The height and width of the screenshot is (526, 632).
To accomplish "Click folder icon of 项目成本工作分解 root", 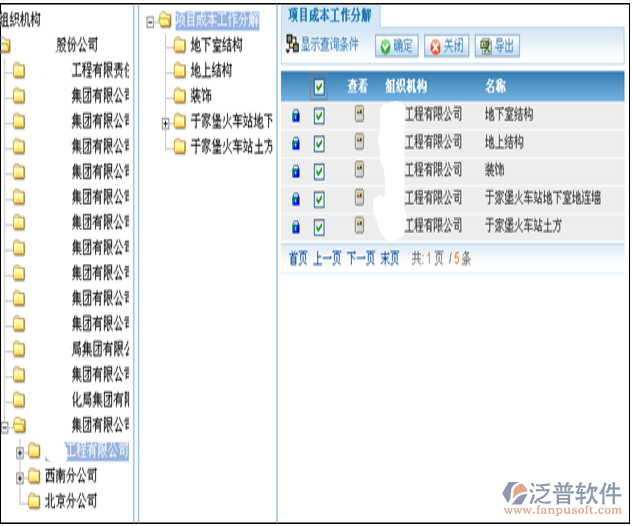I will point(165,20).
